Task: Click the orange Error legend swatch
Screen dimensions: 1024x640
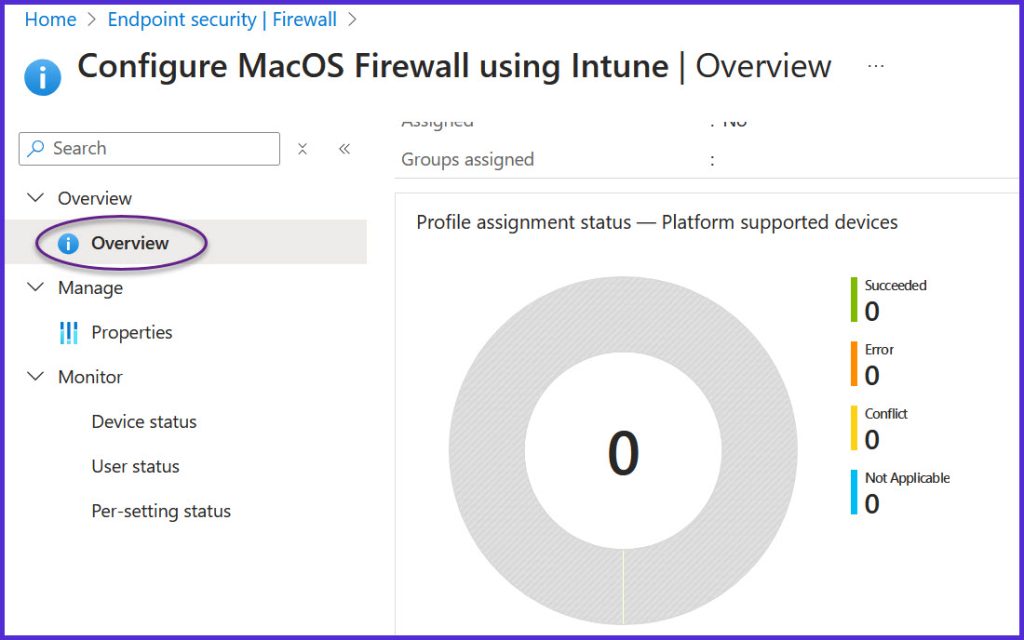Action: 854,364
